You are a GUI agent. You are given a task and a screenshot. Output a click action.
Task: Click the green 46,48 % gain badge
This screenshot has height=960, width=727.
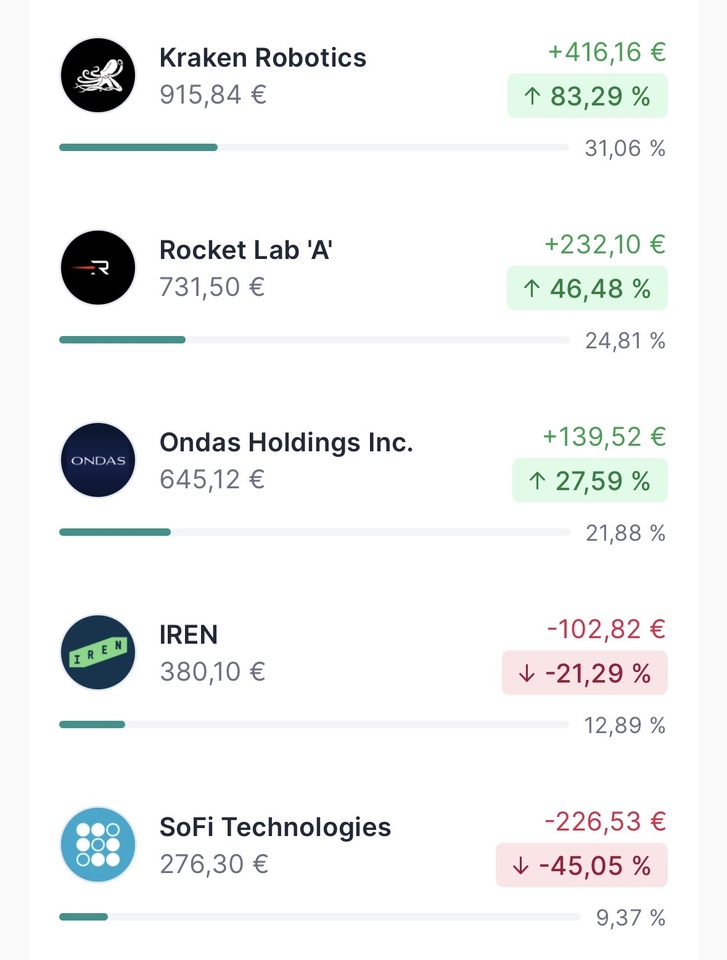[587, 289]
